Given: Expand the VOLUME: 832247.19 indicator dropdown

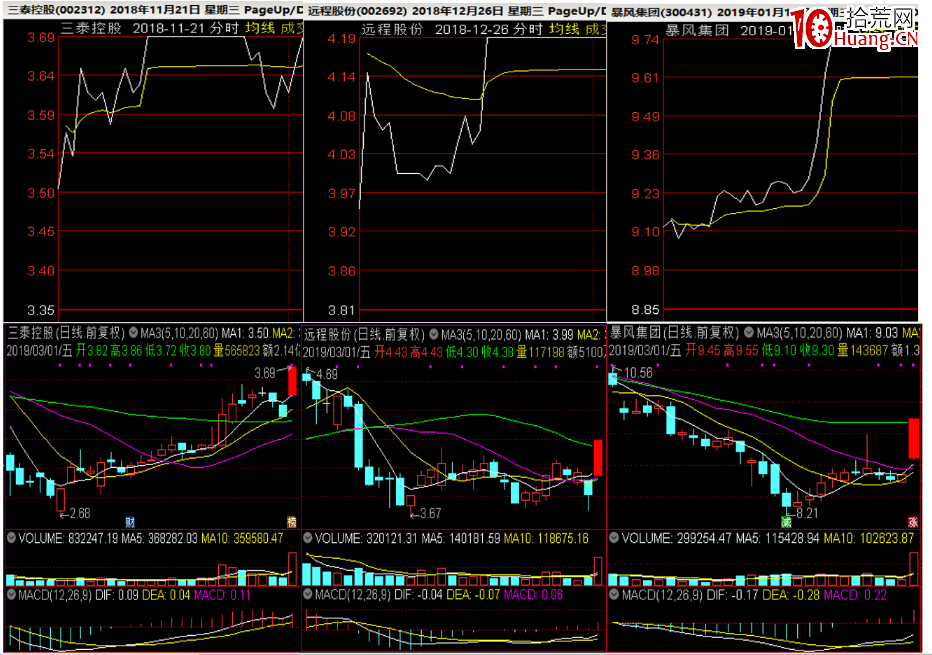Looking at the screenshot, I should 11,539.
